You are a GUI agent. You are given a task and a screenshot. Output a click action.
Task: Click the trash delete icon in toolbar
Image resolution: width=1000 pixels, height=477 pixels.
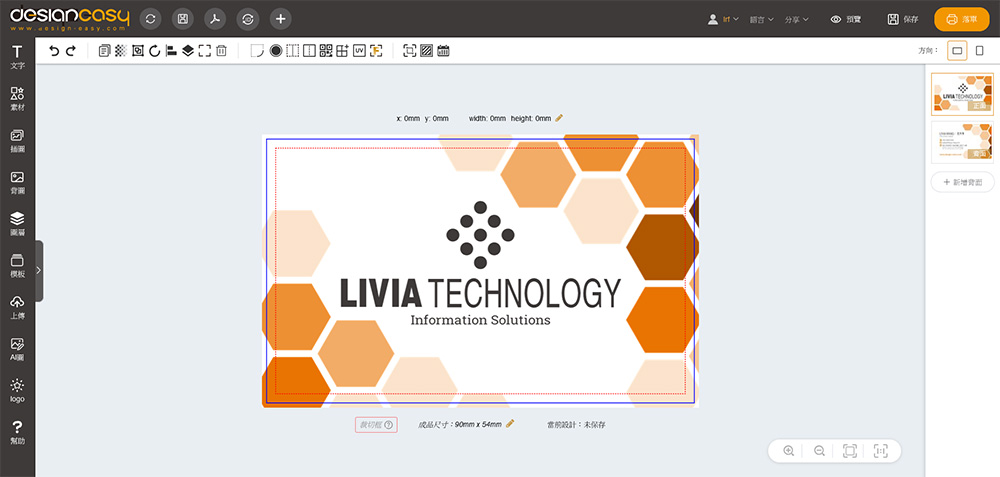(x=221, y=51)
